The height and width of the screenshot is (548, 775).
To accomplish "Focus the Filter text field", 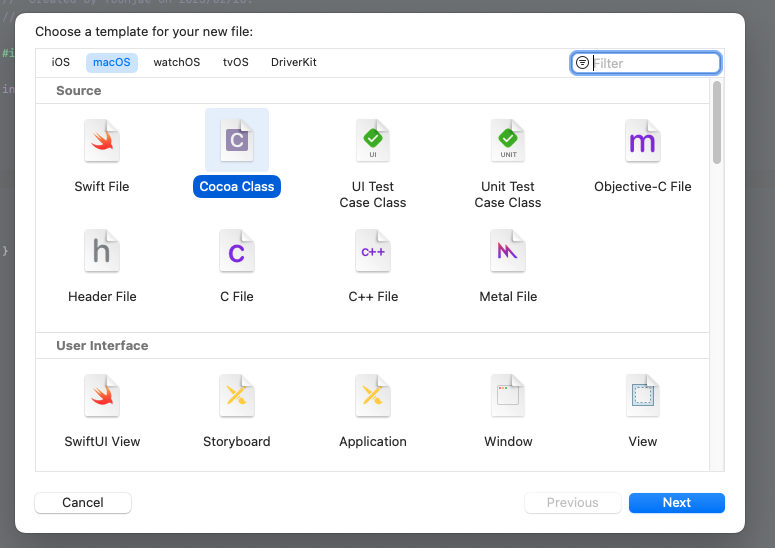I will click(x=646, y=63).
